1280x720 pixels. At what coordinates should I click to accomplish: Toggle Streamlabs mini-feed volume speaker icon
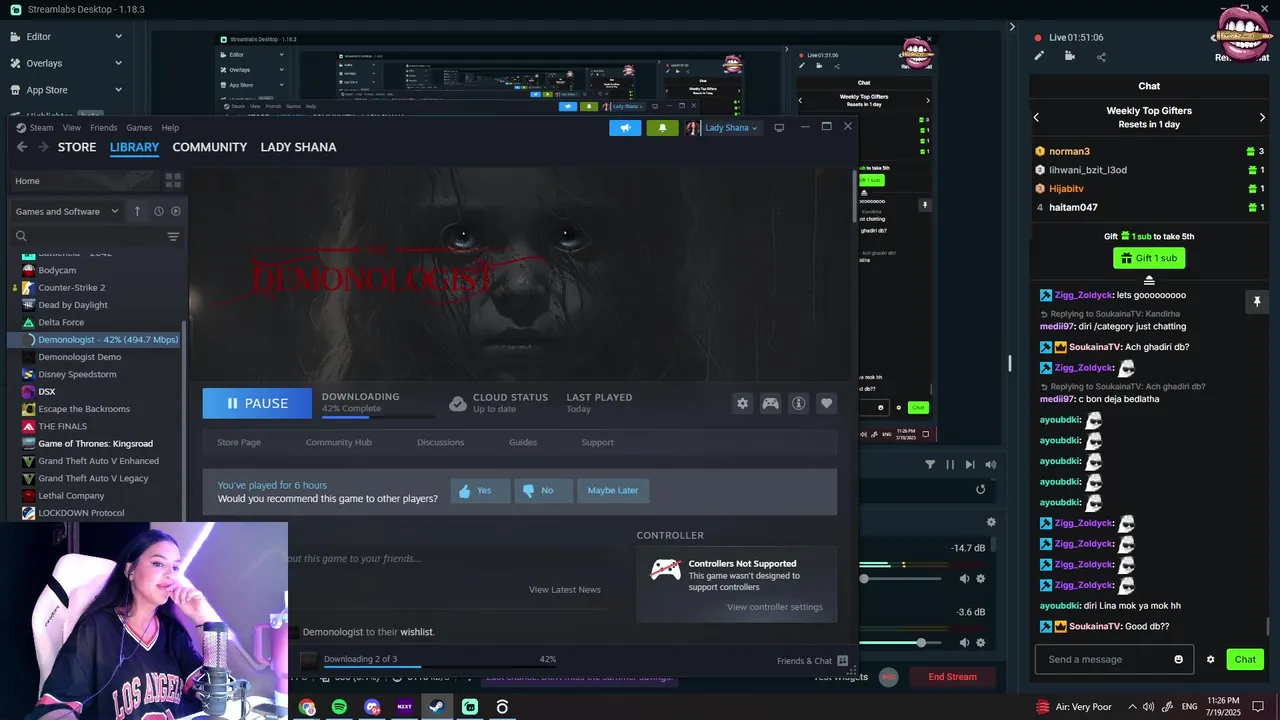[x=990, y=465]
